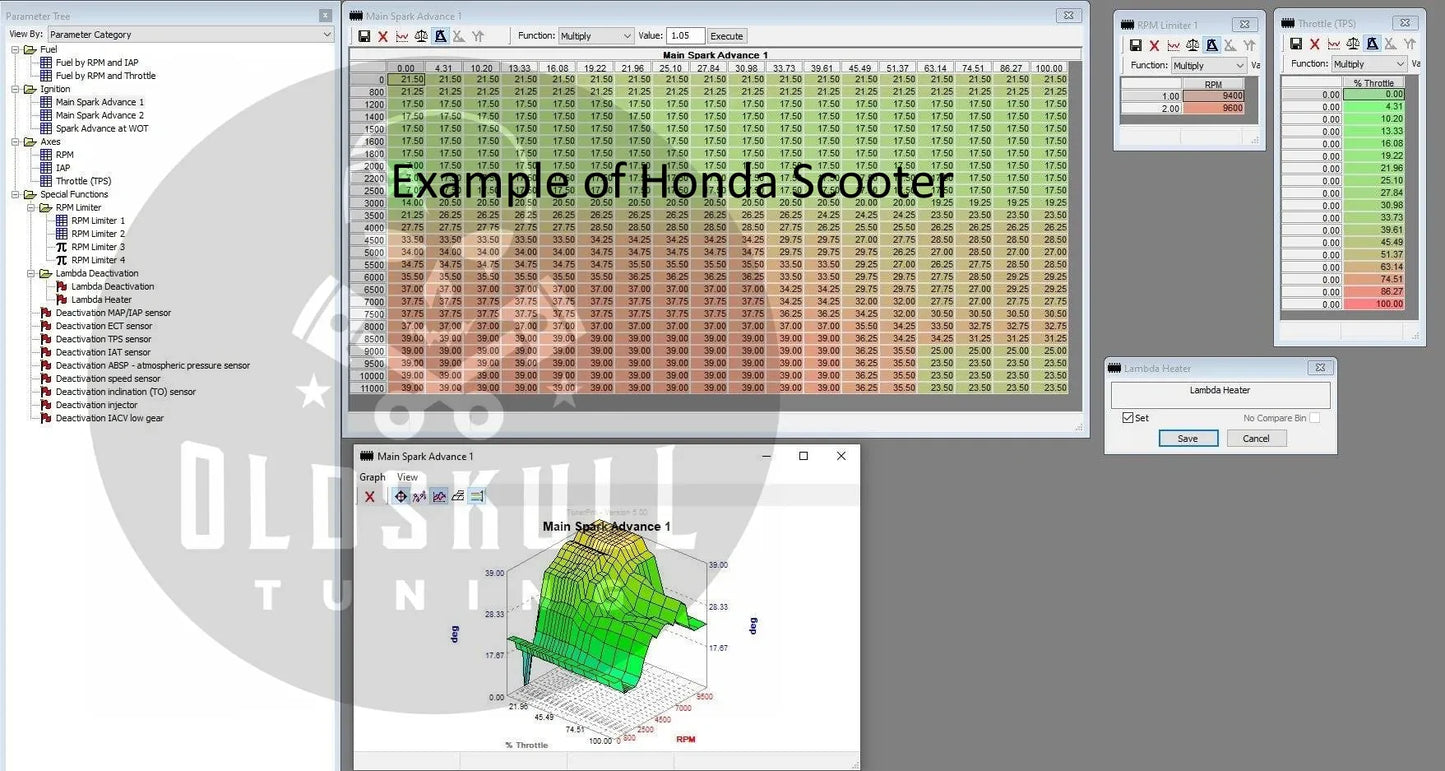Image resolution: width=1445 pixels, height=771 pixels.
Task: Select RPM Limiter 4 in tree
Action: [x=98, y=260]
